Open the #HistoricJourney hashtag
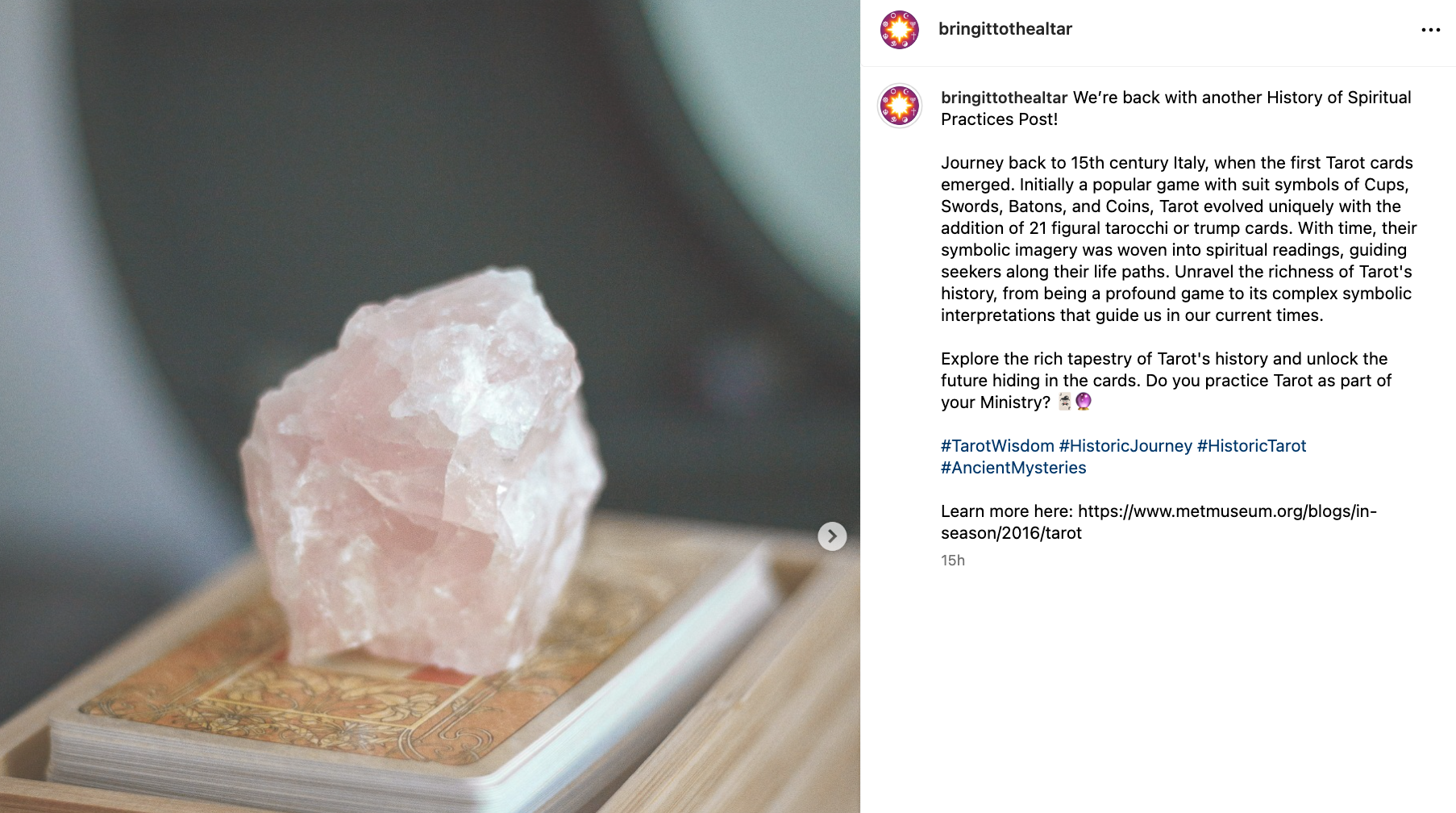Image resolution: width=1456 pixels, height=813 pixels. point(1125,446)
